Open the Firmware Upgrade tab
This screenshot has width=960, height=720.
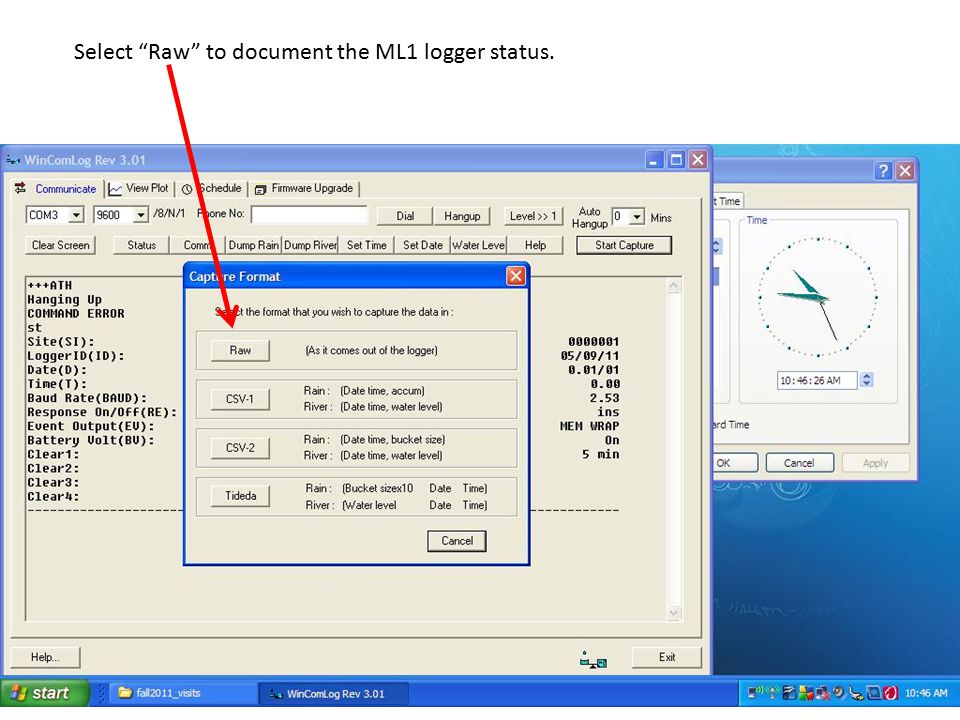coord(304,189)
